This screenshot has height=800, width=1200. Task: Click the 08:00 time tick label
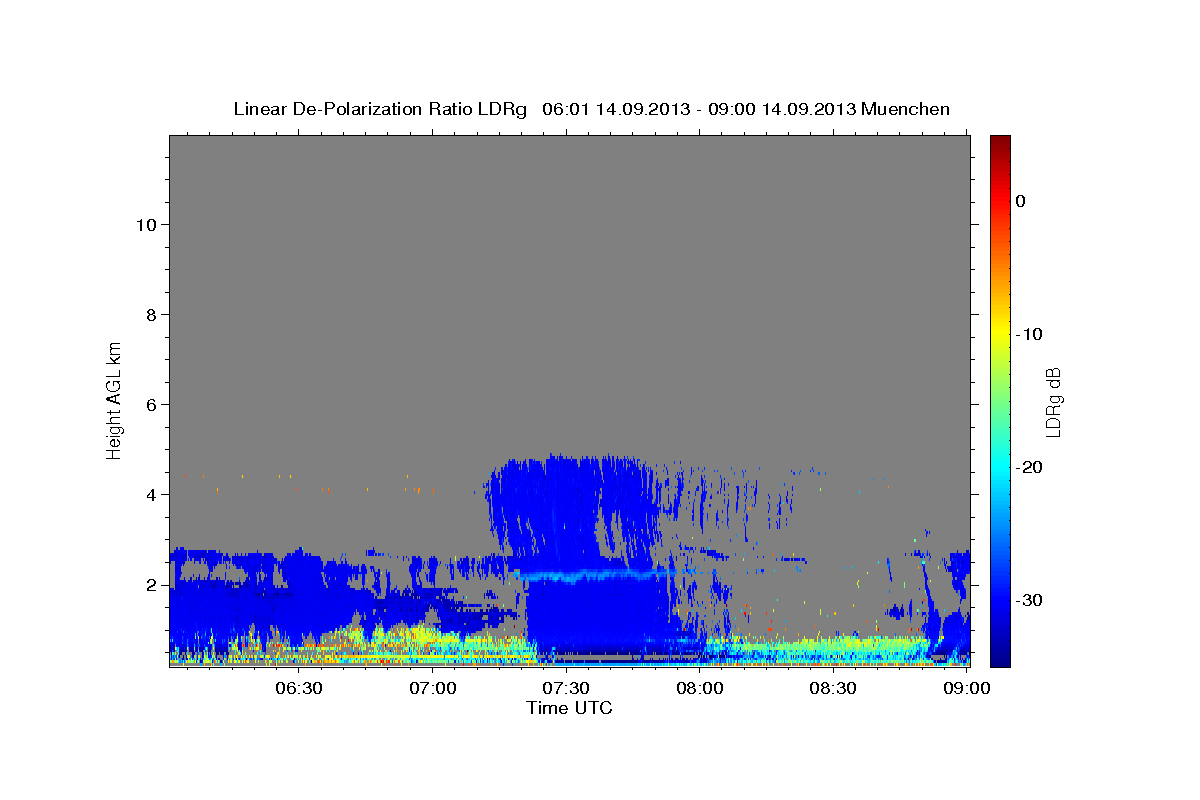[700, 688]
